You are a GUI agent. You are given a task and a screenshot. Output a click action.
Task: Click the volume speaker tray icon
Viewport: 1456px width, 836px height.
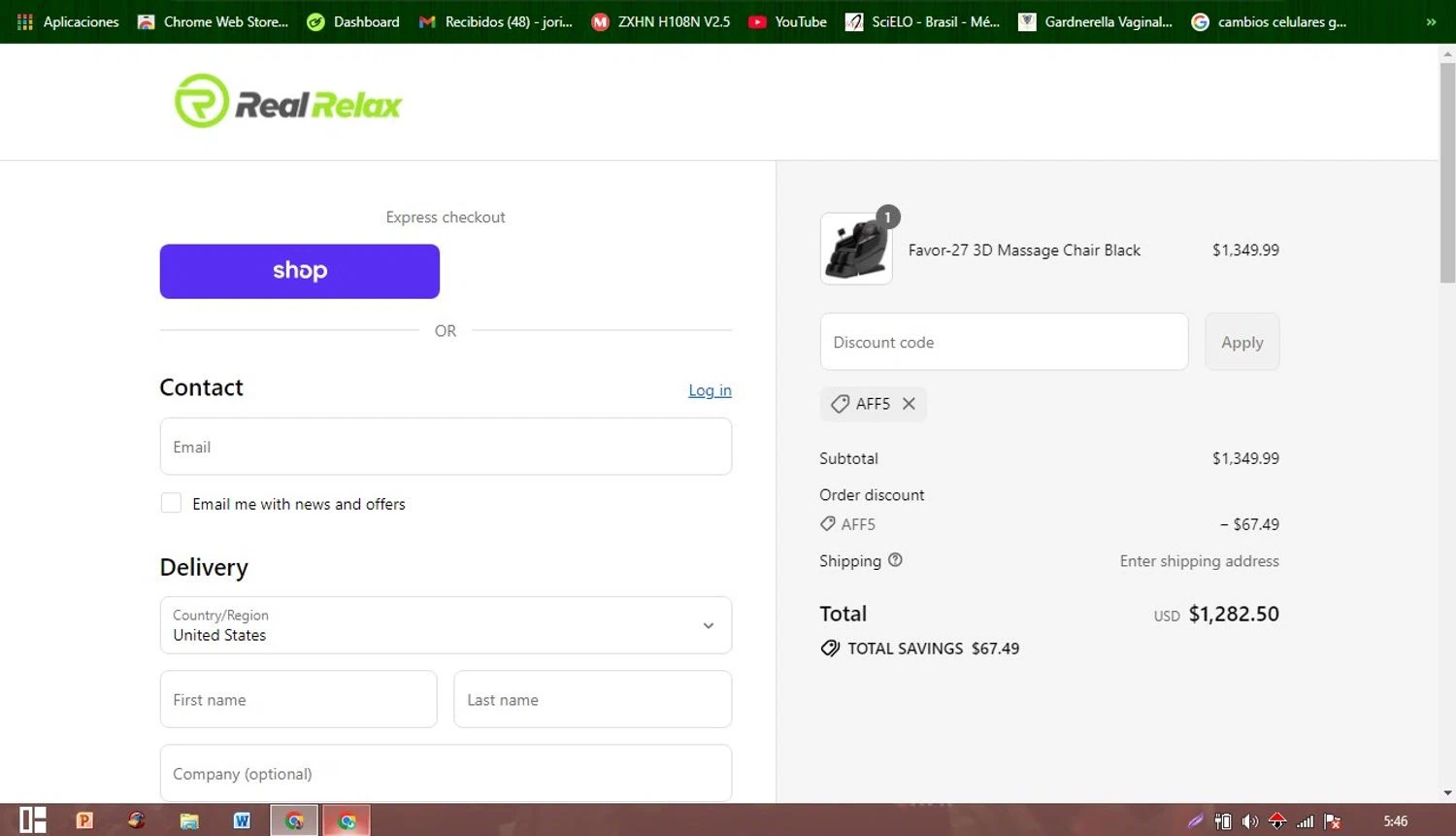coord(1250,821)
